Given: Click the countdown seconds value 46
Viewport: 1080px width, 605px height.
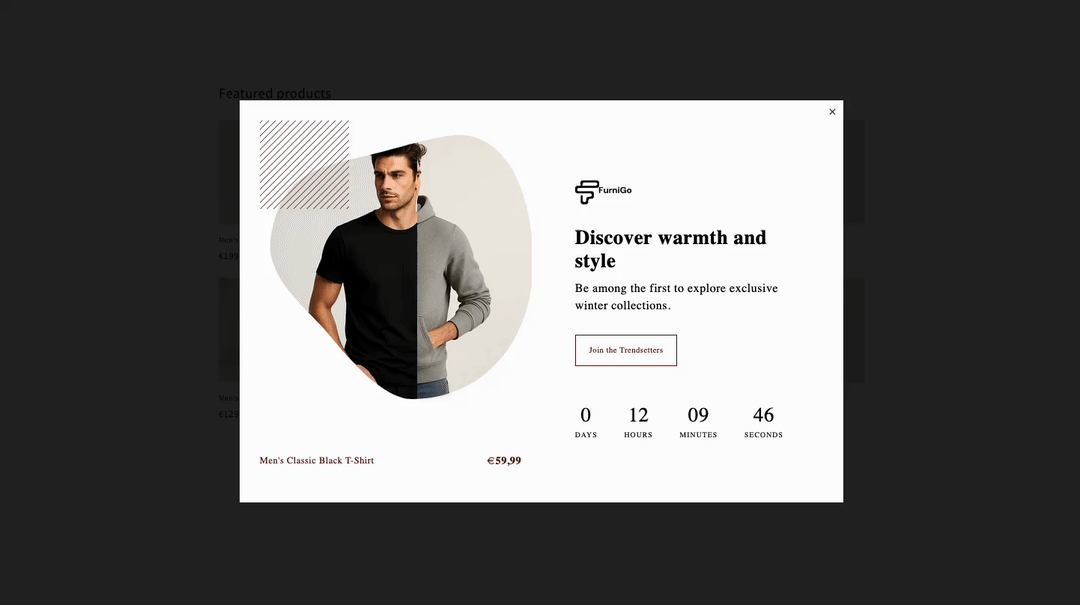Looking at the screenshot, I should pos(763,415).
